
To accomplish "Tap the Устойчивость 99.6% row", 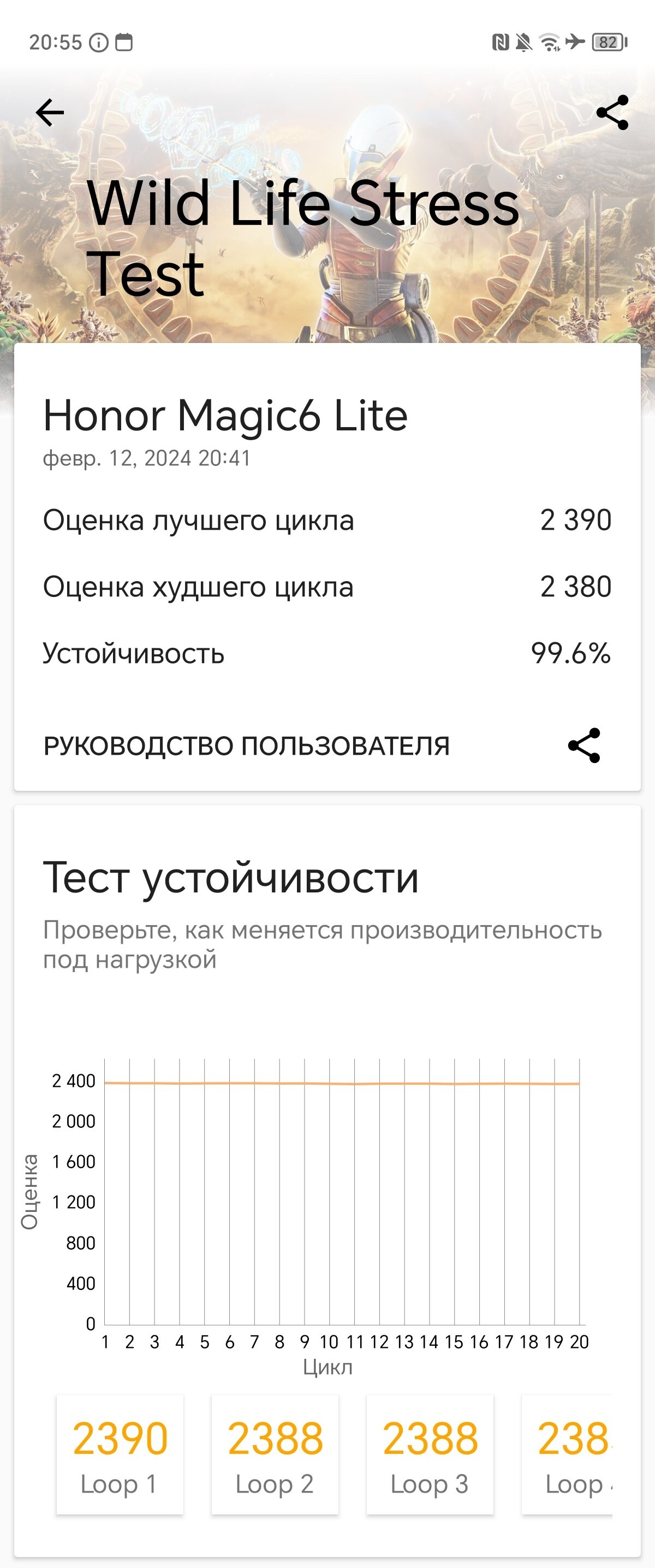I will point(327,653).
